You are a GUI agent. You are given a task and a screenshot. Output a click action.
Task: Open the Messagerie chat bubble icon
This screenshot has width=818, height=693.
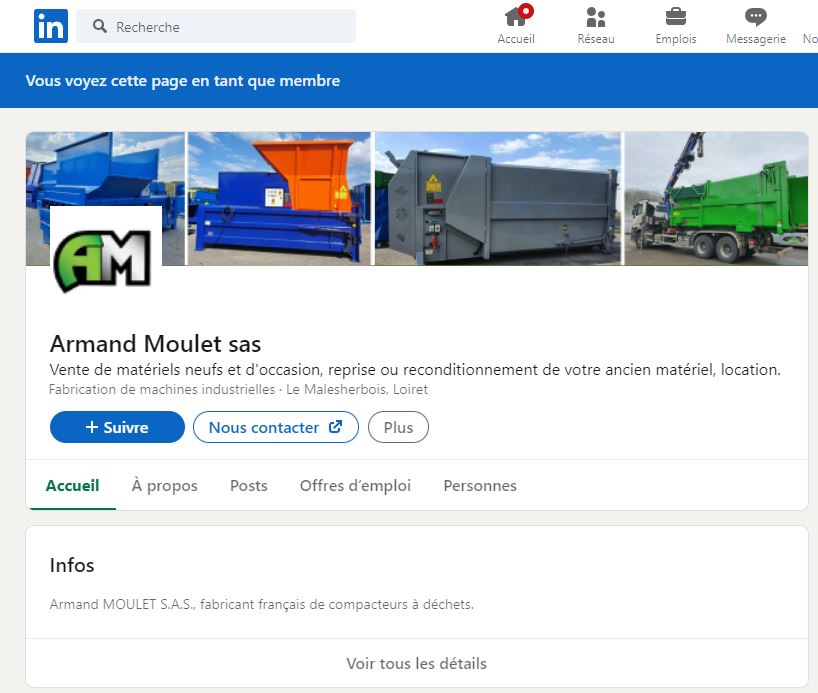click(755, 17)
